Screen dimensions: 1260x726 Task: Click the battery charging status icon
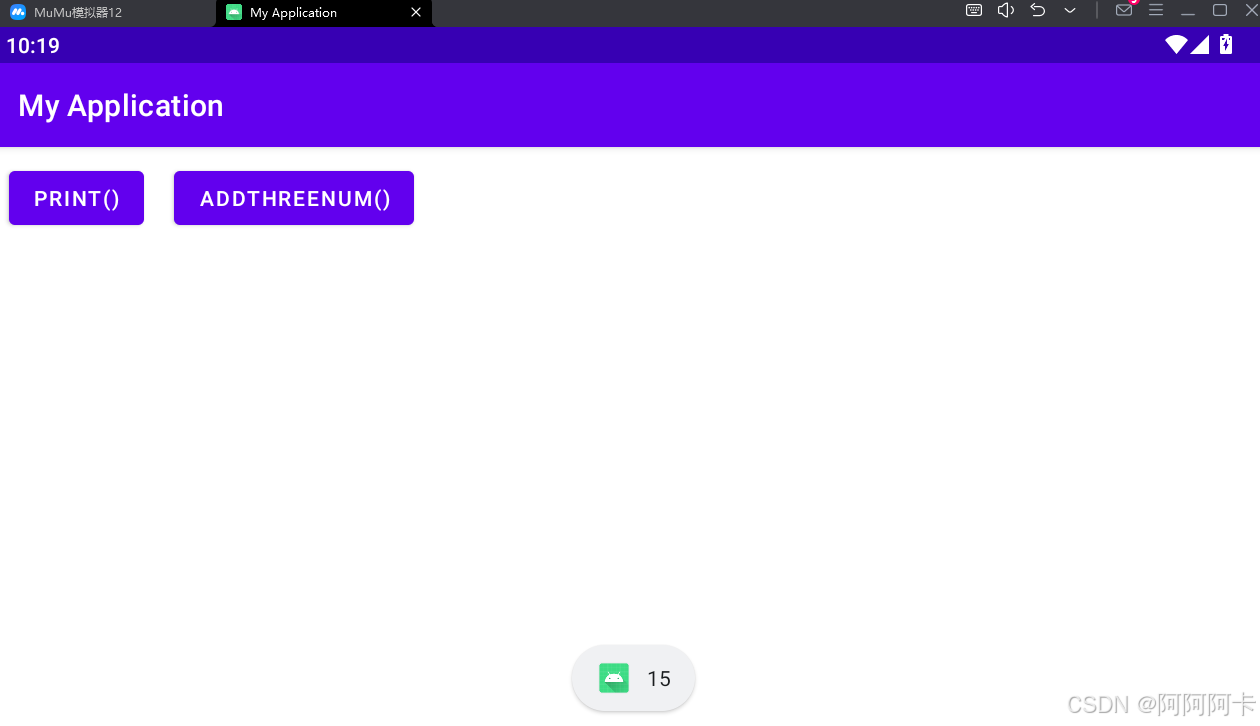click(1226, 44)
